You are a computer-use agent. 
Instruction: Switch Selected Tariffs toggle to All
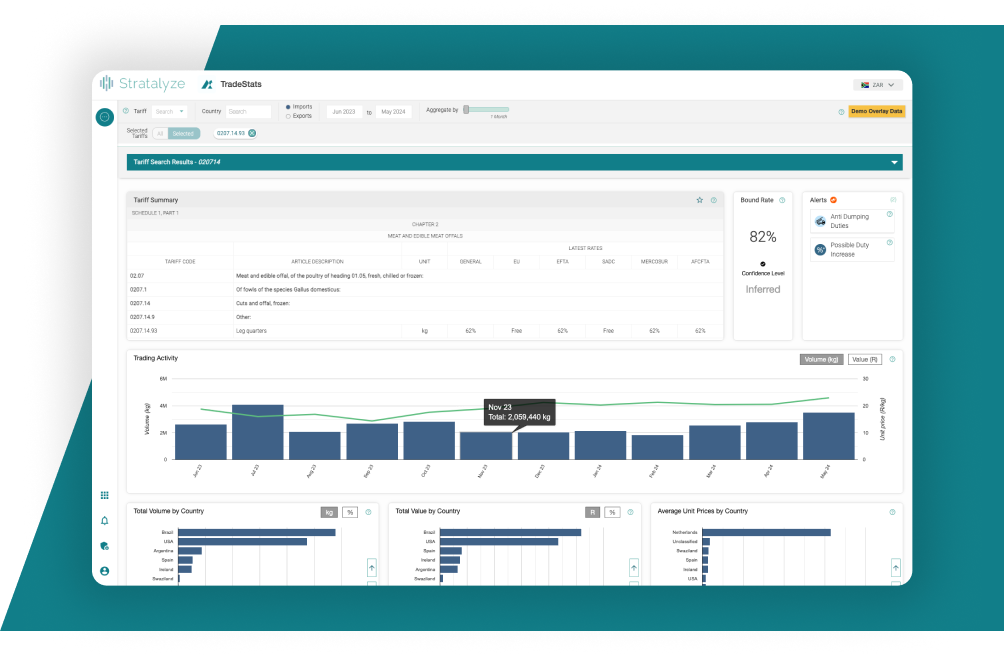158,133
